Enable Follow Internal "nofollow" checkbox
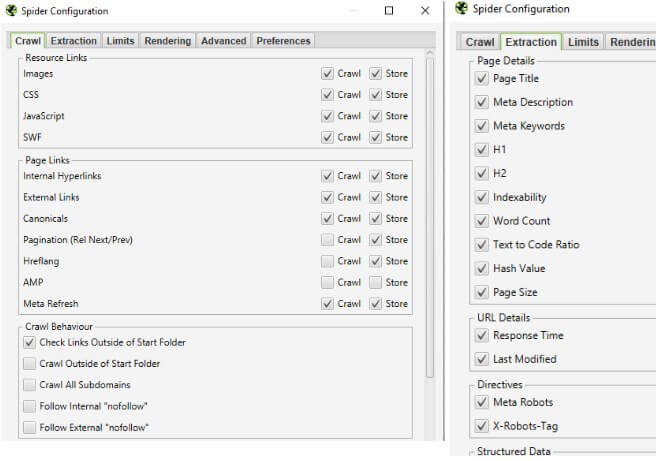 pos(30,406)
